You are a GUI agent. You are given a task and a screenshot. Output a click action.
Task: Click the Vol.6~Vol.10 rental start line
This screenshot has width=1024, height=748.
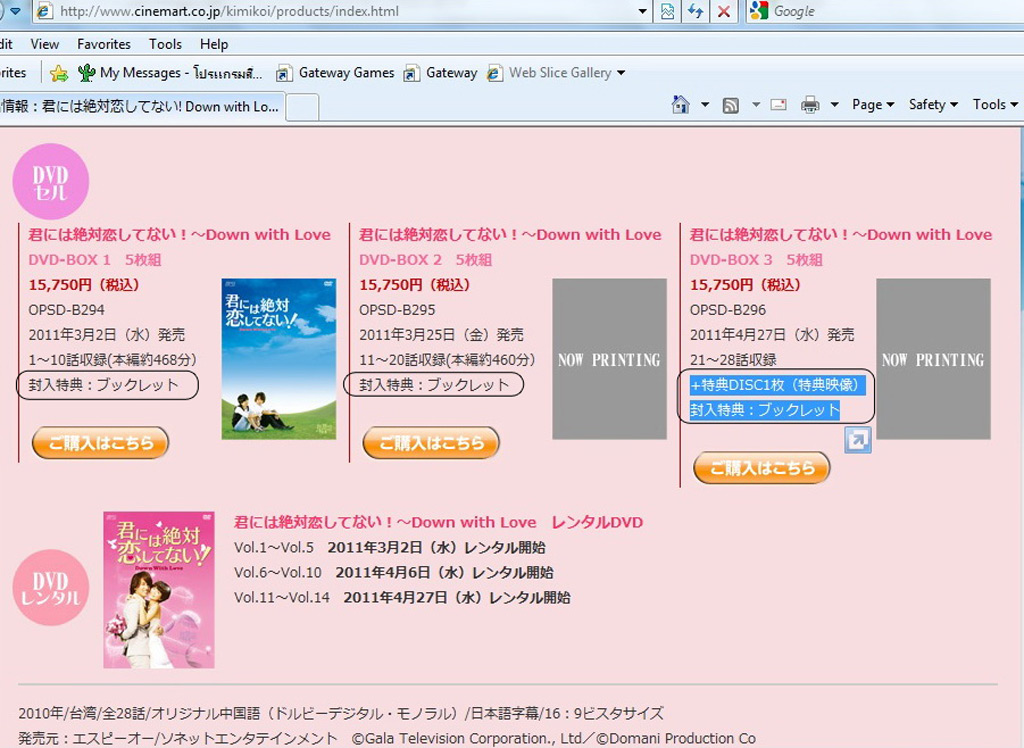pyautogui.click(x=394, y=573)
